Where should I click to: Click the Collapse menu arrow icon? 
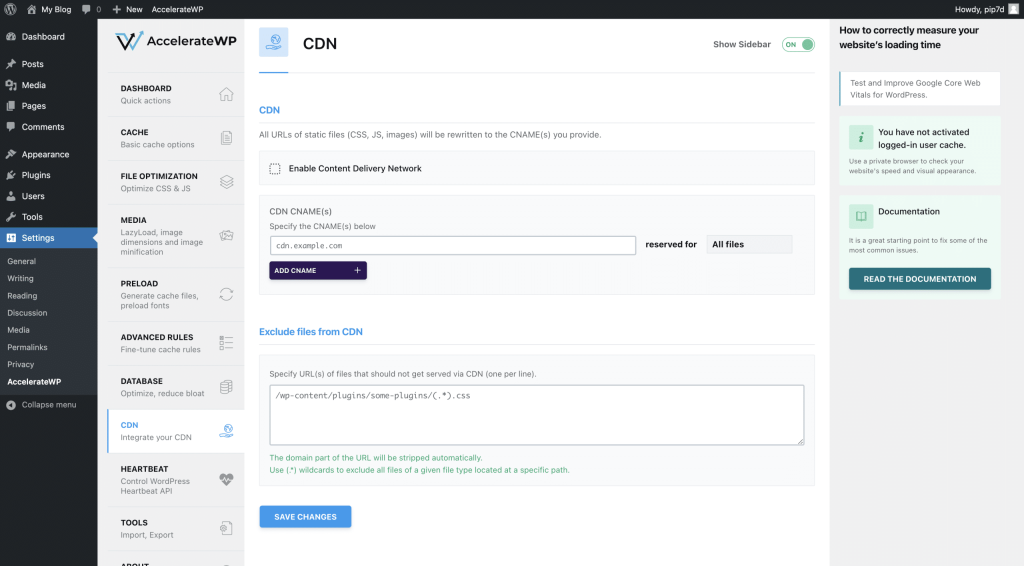[11, 405]
